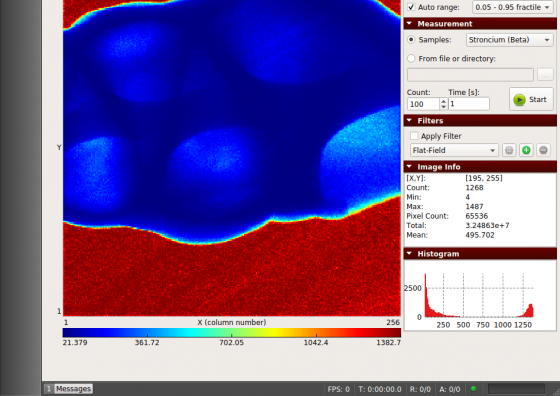Select the Samples radio button
This screenshot has height=396, width=560.
pyautogui.click(x=411, y=40)
